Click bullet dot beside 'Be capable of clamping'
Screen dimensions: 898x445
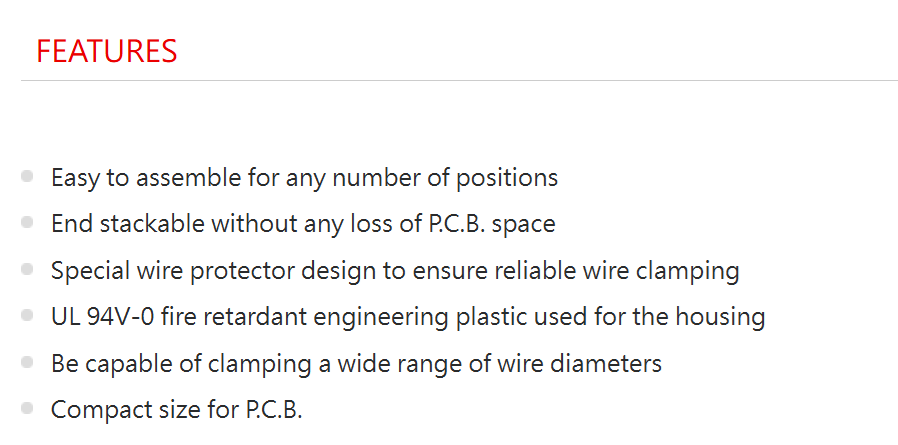pos(27,362)
